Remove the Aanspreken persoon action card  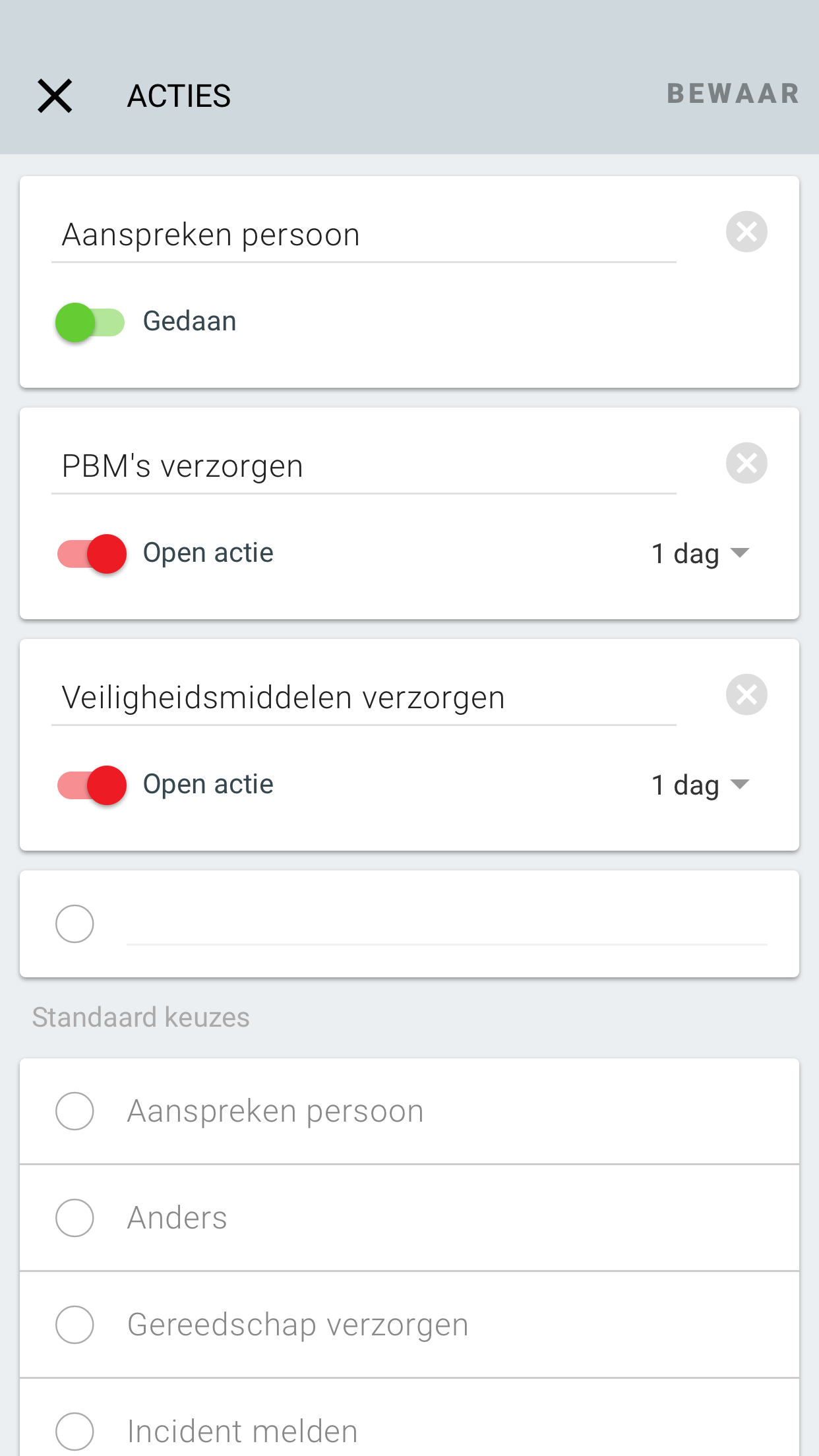coord(746,231)
